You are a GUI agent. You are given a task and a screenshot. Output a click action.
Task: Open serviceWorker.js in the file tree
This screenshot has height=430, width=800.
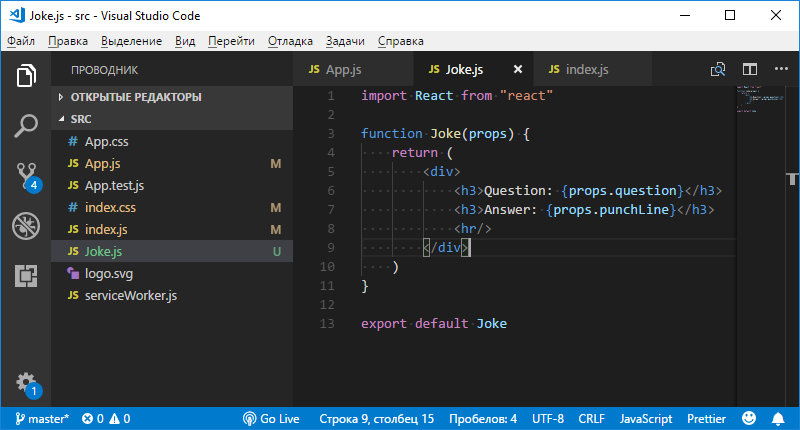[x=130, y=296]
